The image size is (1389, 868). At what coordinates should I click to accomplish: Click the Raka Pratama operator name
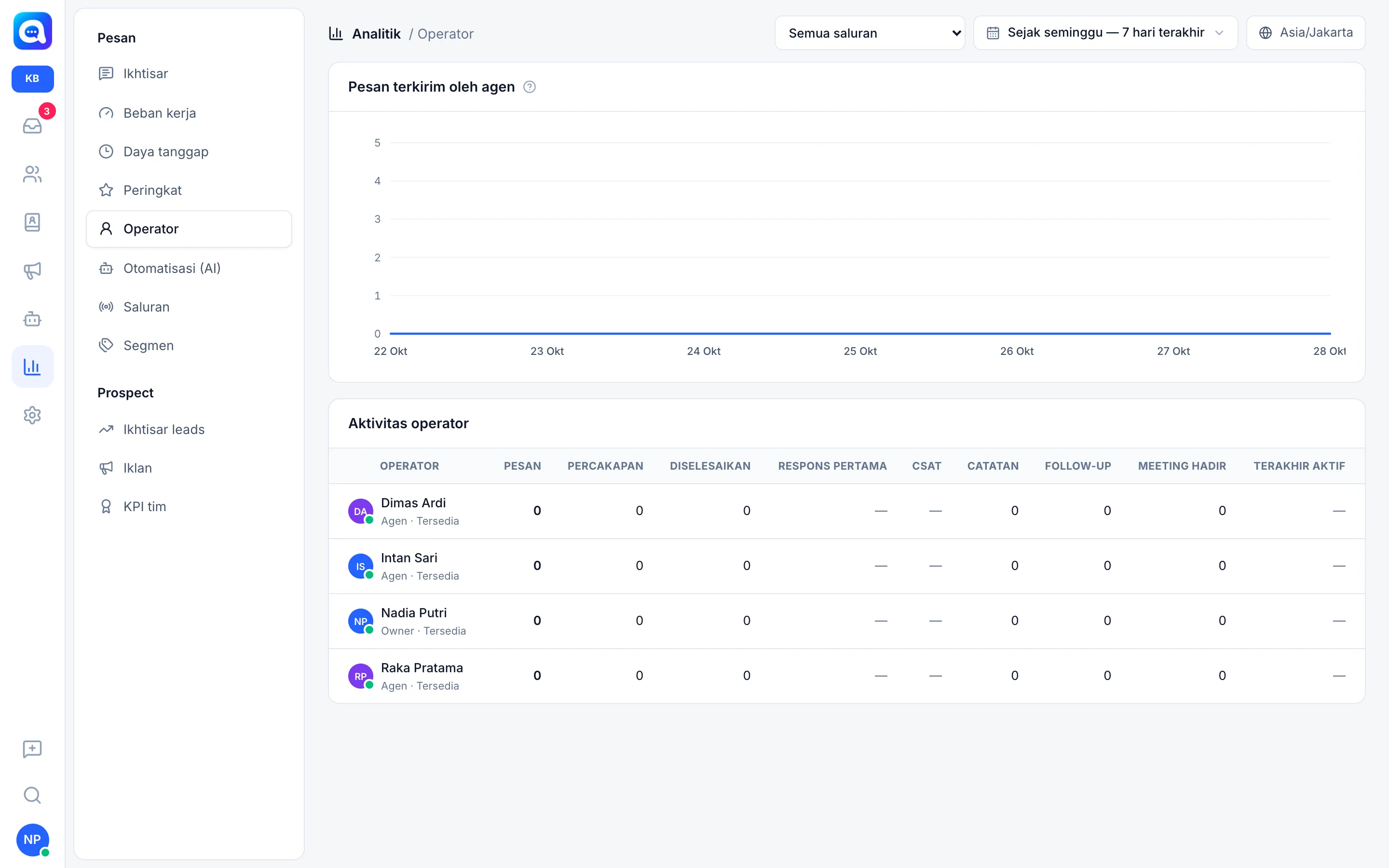(422, 668)
